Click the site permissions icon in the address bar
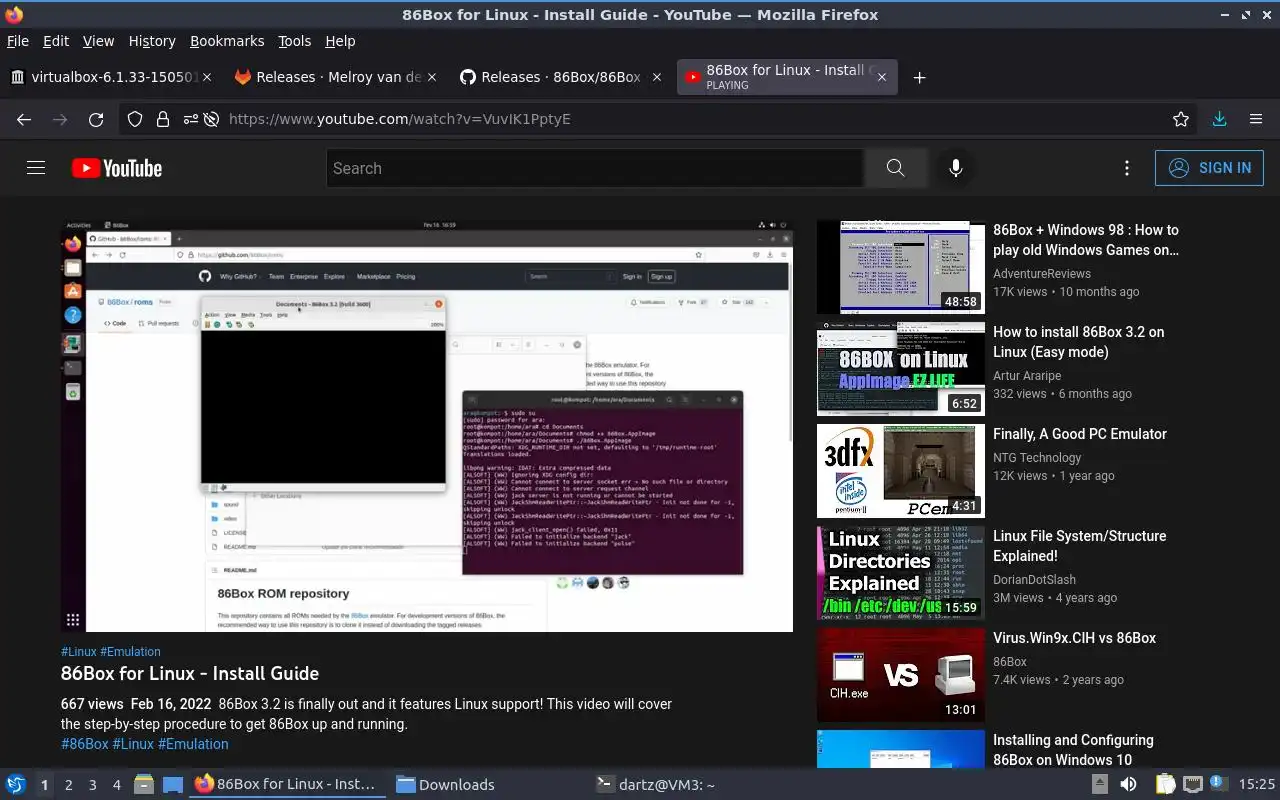Screen dimensions: 1280x800 (x=189, y=119)
